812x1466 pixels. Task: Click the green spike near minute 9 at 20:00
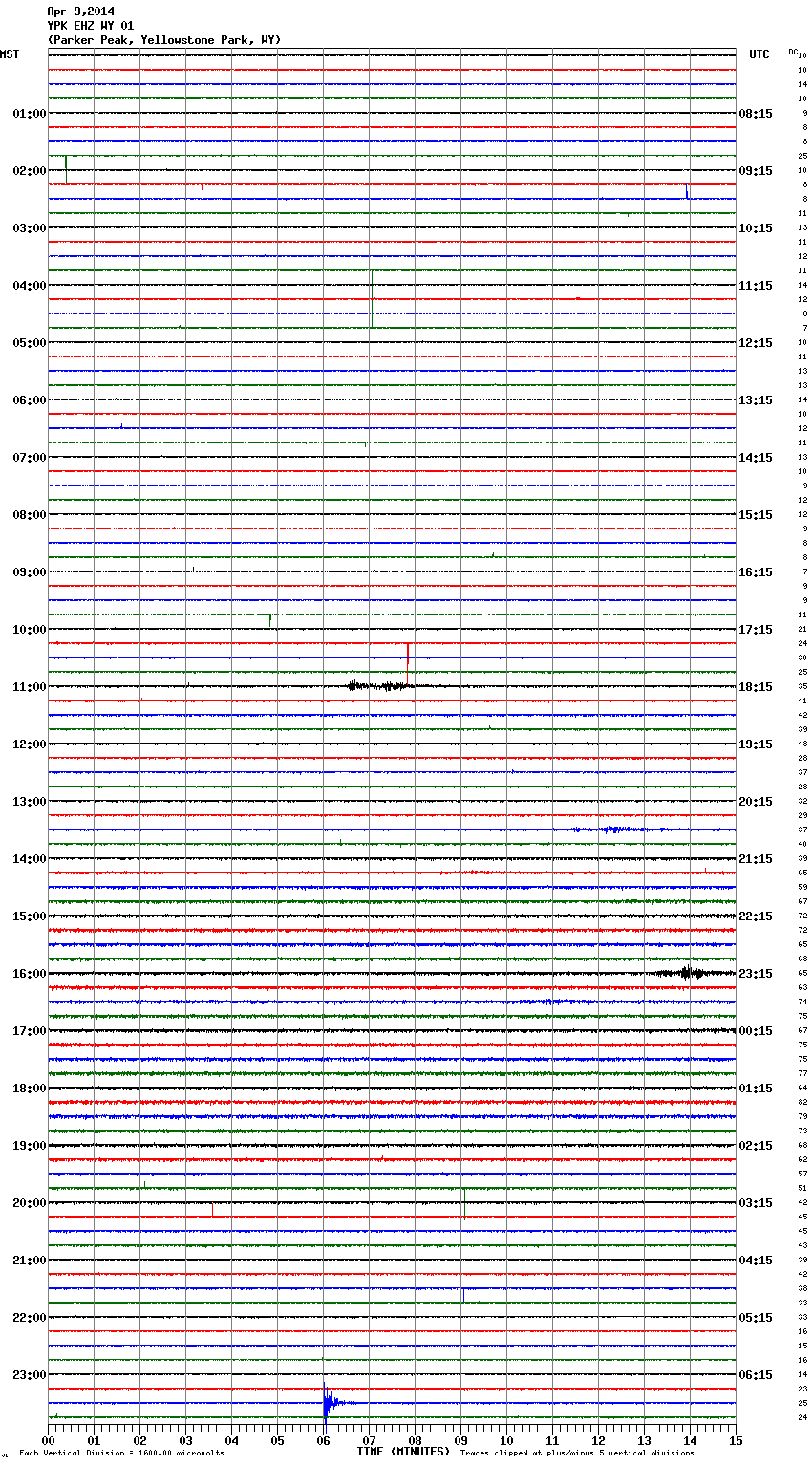coord(464,1204)
